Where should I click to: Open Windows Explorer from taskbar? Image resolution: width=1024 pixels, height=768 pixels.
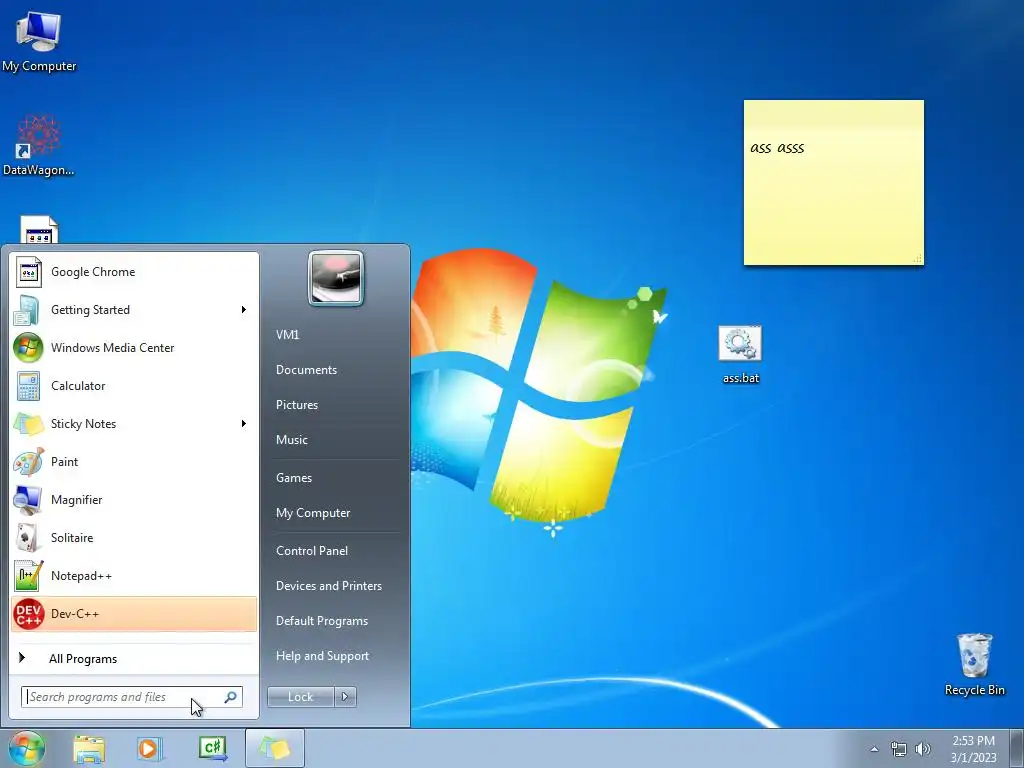89,749
